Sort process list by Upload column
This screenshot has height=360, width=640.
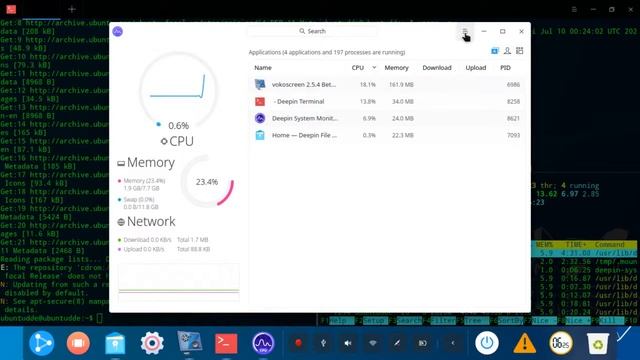pyautogui.click(x=476, y=68)
